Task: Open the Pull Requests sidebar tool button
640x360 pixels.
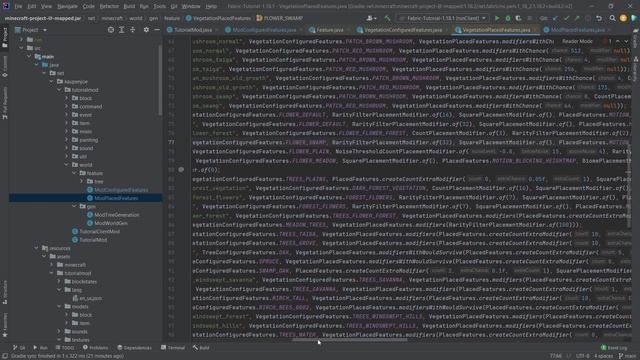Action: tap(4, 103)
